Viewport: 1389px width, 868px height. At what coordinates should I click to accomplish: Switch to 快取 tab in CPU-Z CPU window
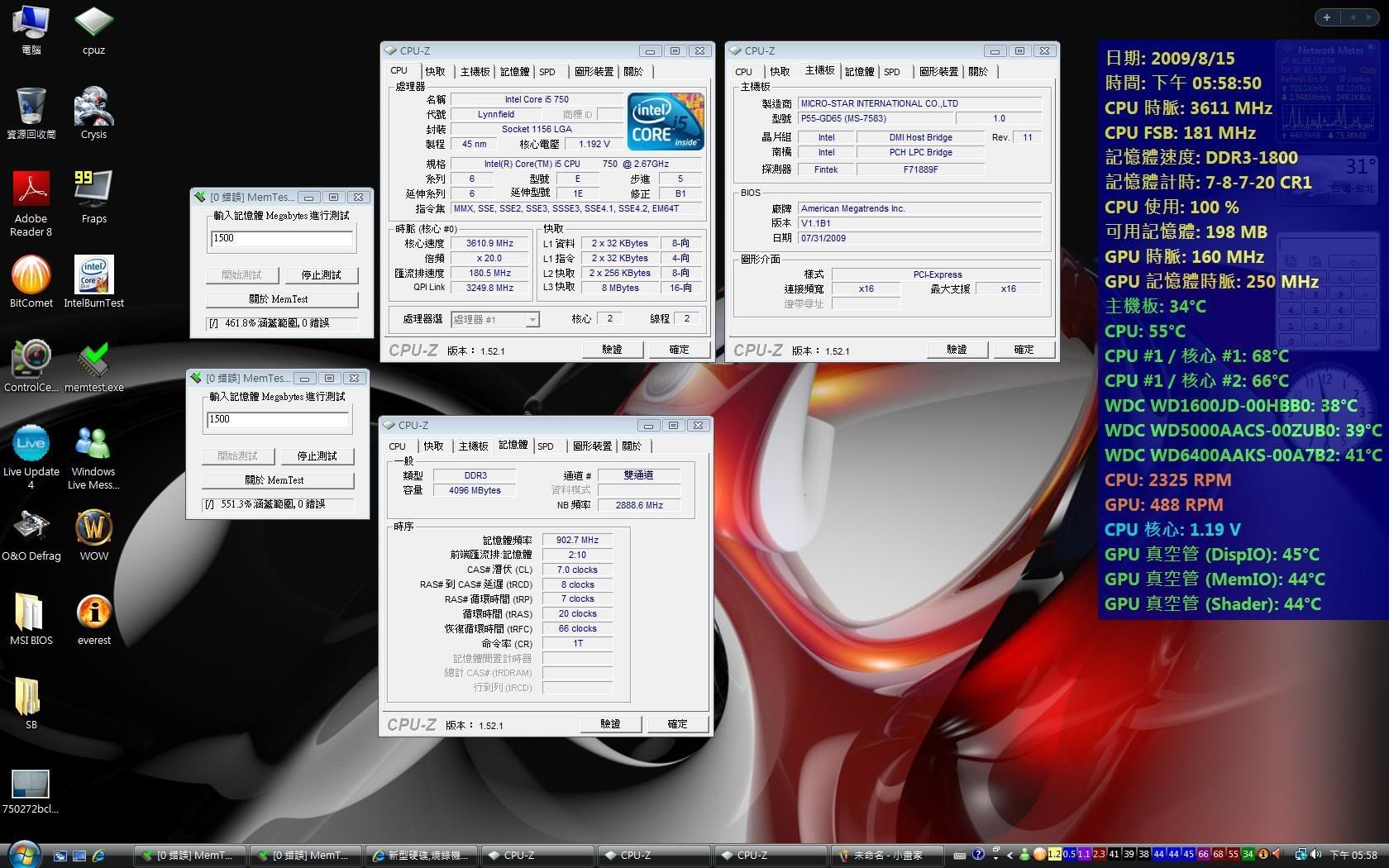pos(435,72)
